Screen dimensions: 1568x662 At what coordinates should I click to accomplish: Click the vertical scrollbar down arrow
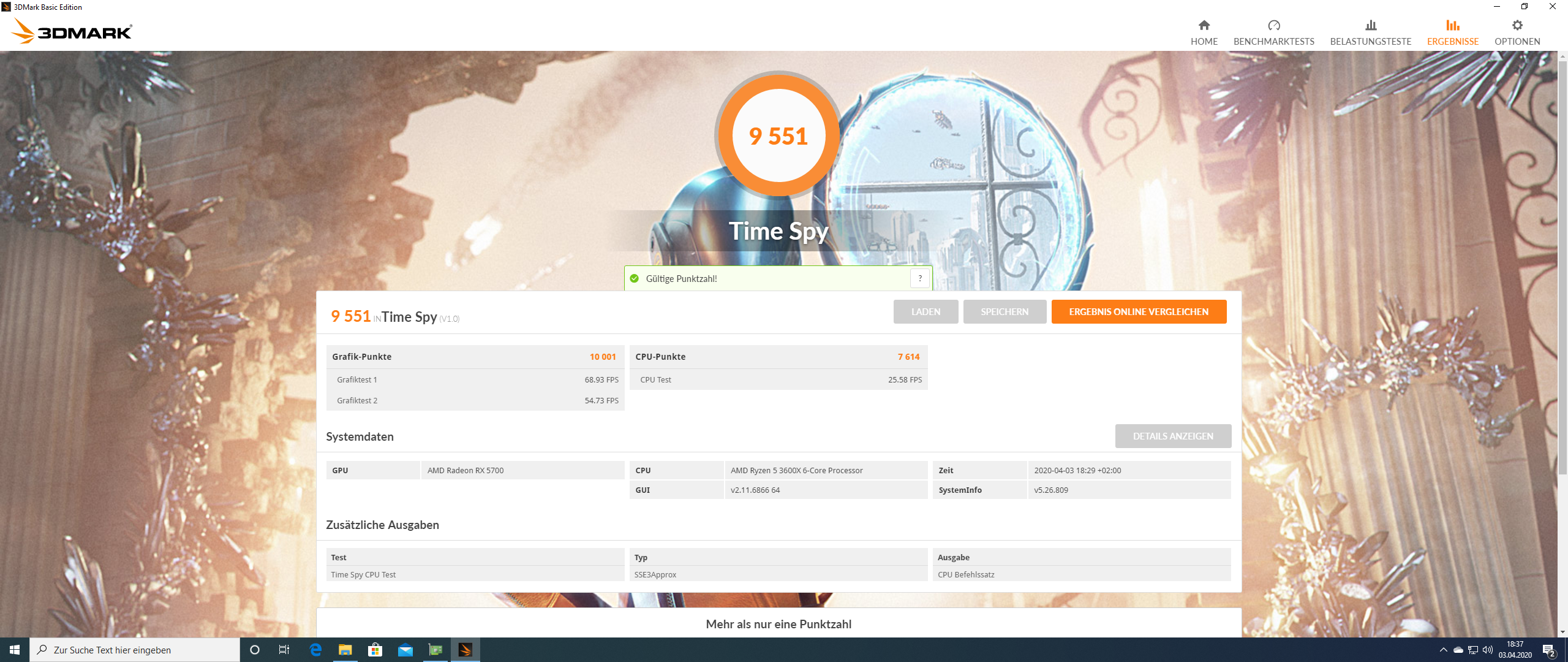[x=1562, y=631]
